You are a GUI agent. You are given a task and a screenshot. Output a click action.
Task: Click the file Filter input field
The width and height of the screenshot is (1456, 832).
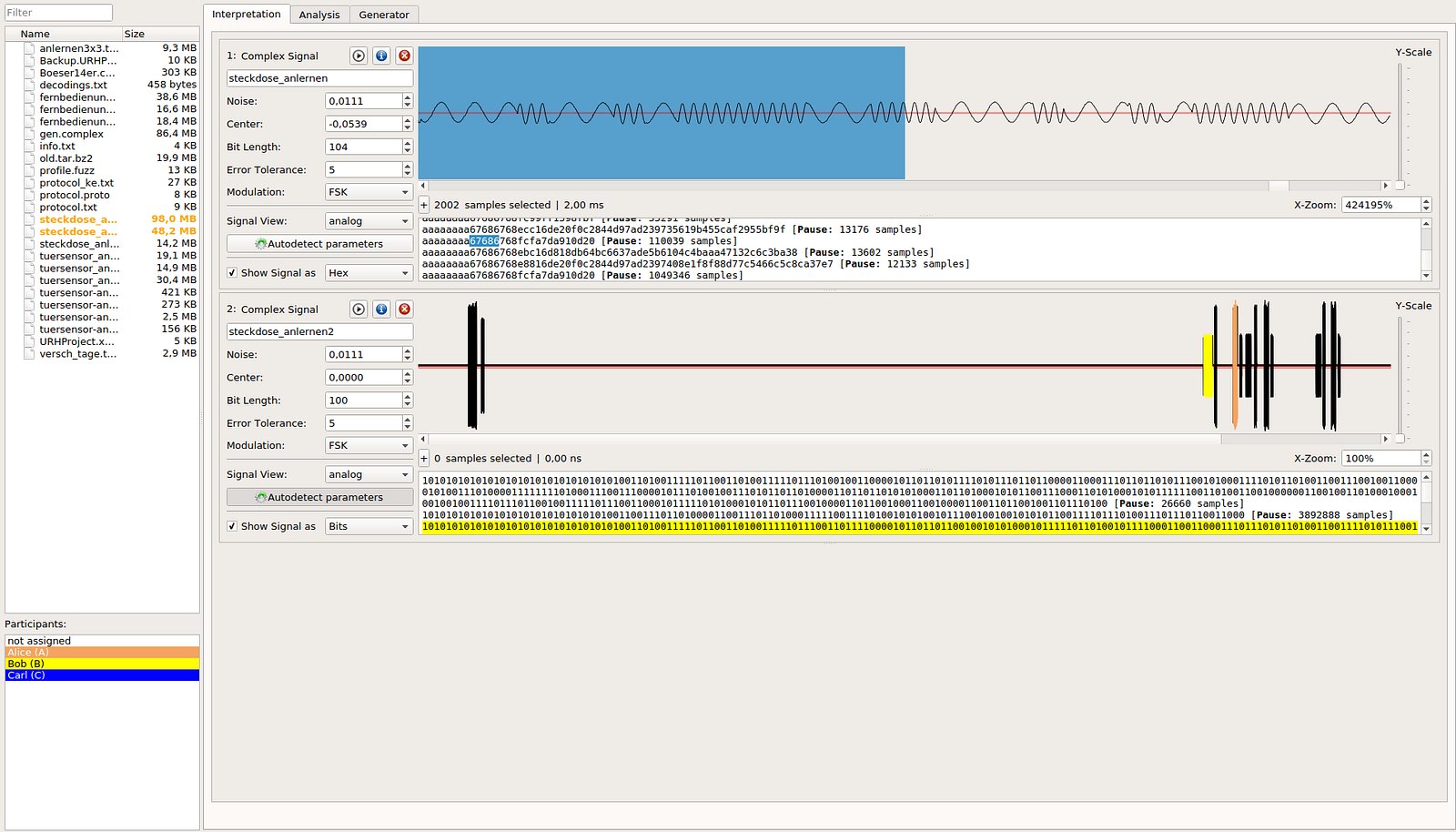click(58, 13)
